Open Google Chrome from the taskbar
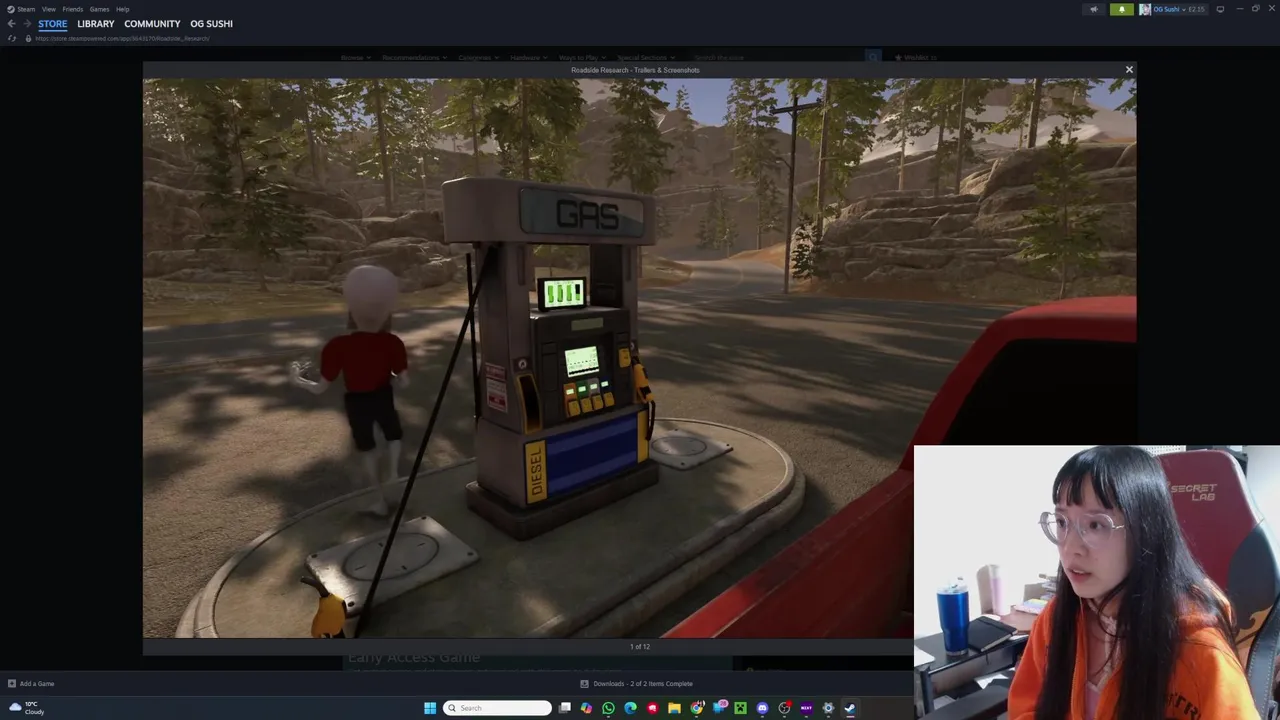The height and width of the screenshot is (720, 1280). click(x=697, y=708)
